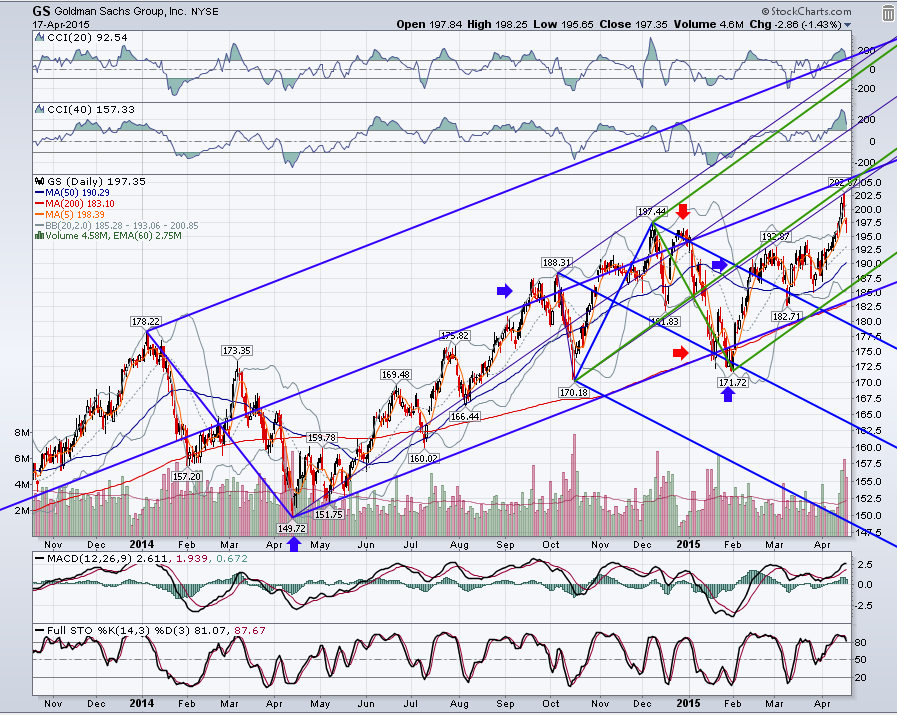Click the 'Open 197.84' value in the header
Image resolution: width=897 pixels, height=715 pixels.
429,25
